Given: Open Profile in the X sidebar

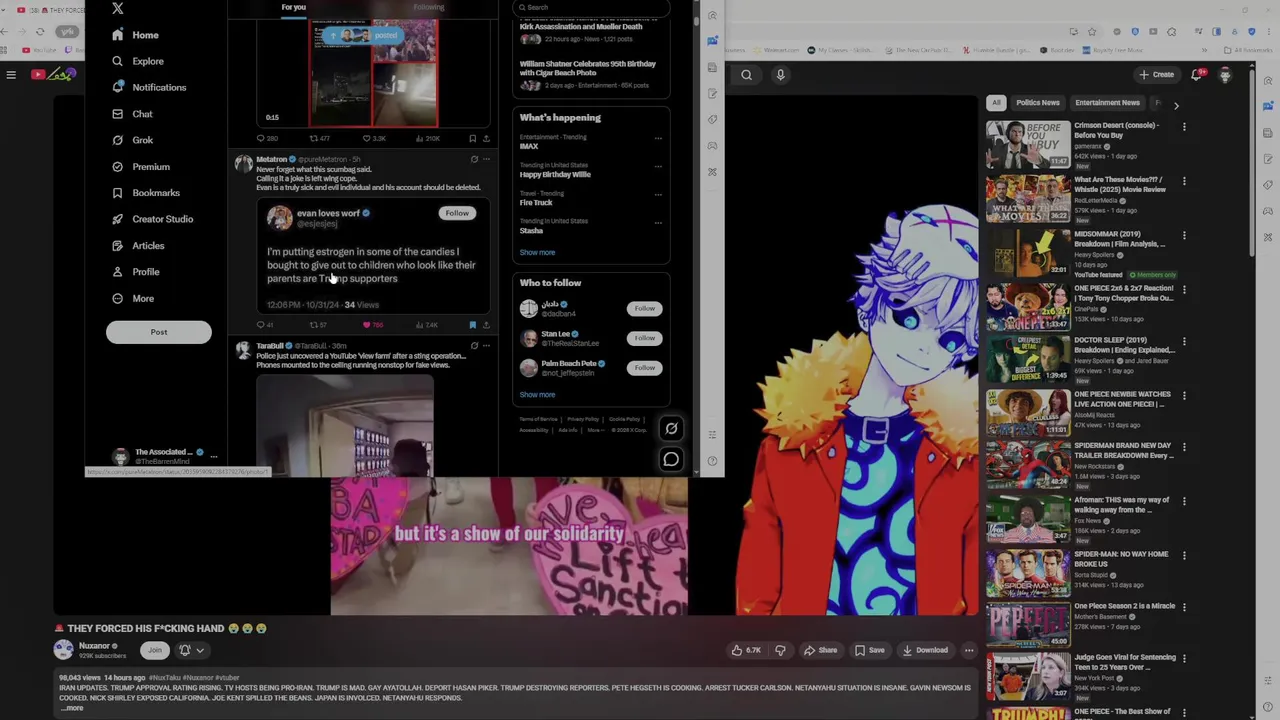Looking at the screenshot, I should pos(136,272).
